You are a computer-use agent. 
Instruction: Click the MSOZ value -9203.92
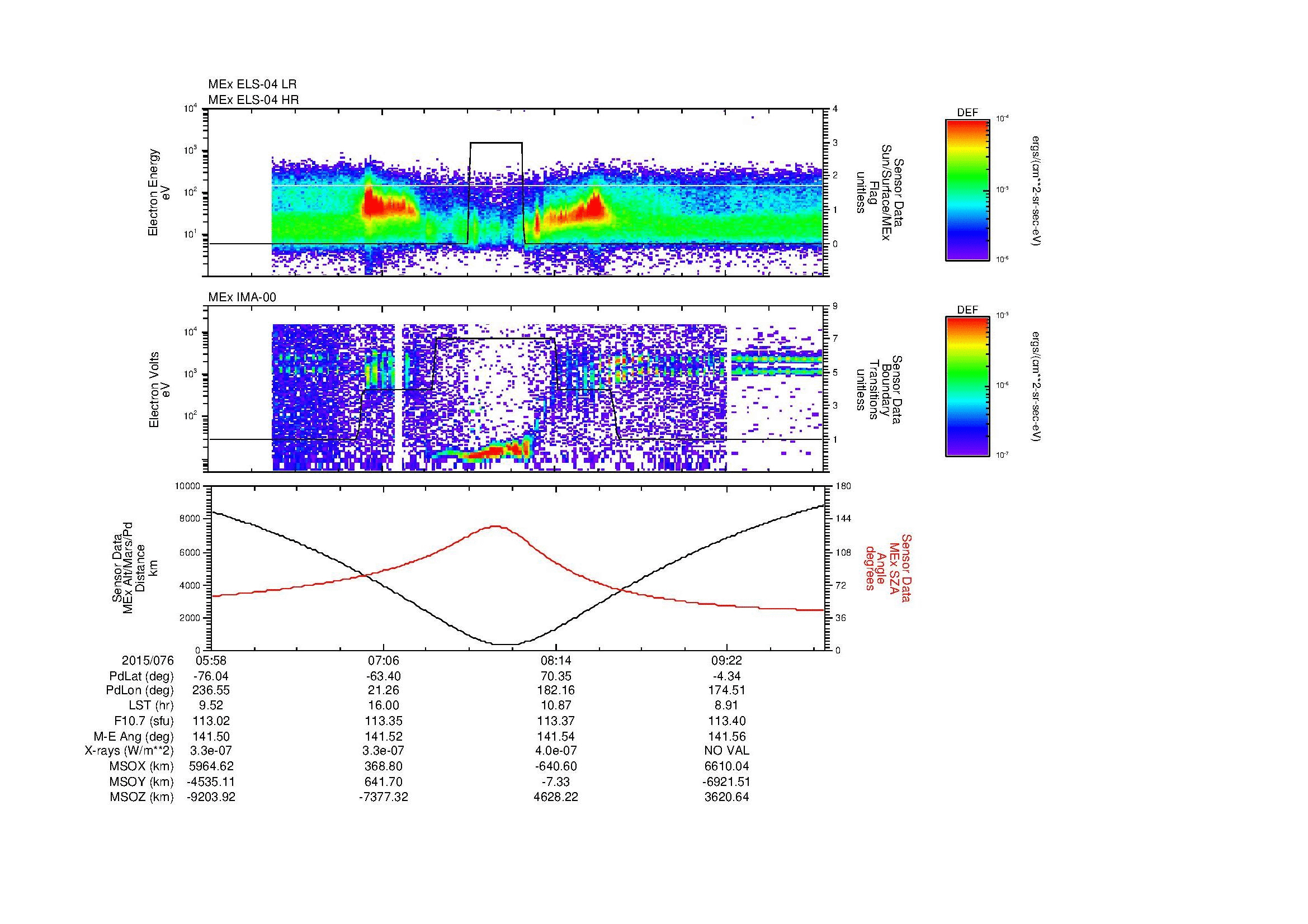[211, 797]
